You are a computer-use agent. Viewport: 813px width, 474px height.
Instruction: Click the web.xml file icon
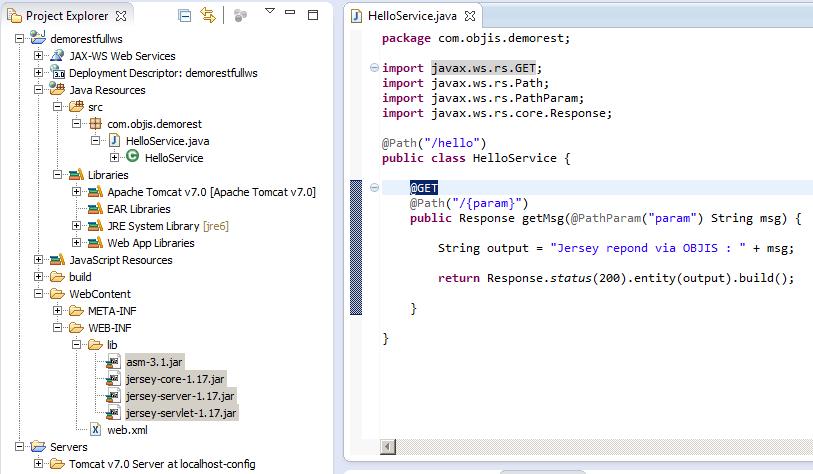[x=96, y=430]
